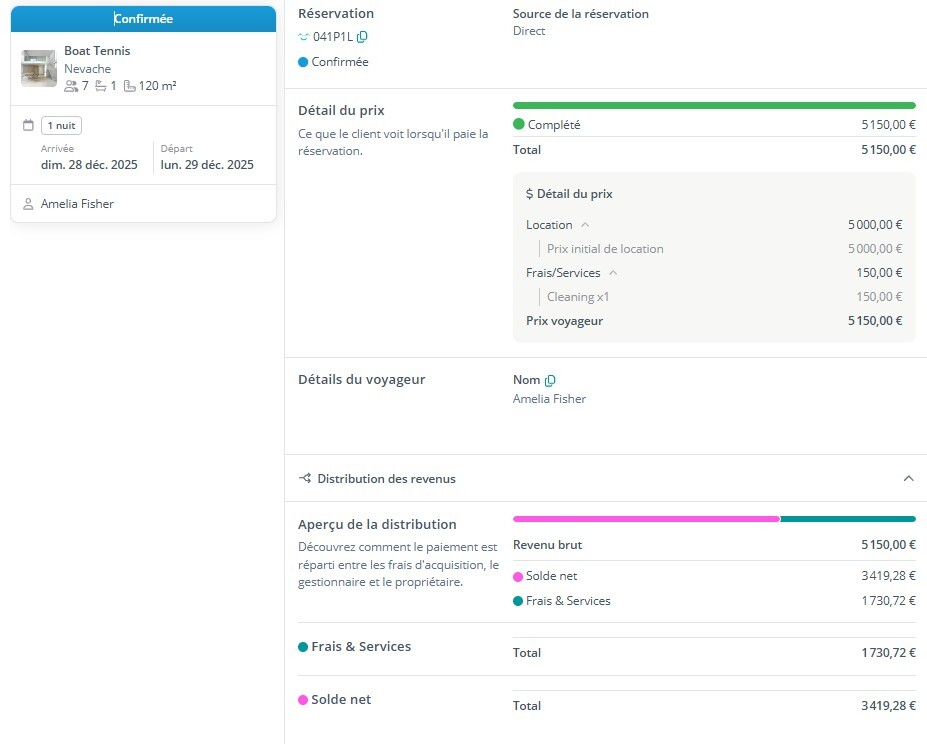Viewport: 927px width, 744px height.
Task: Click the surface area icon by 120 m²
Action: [x=130, y=86]
